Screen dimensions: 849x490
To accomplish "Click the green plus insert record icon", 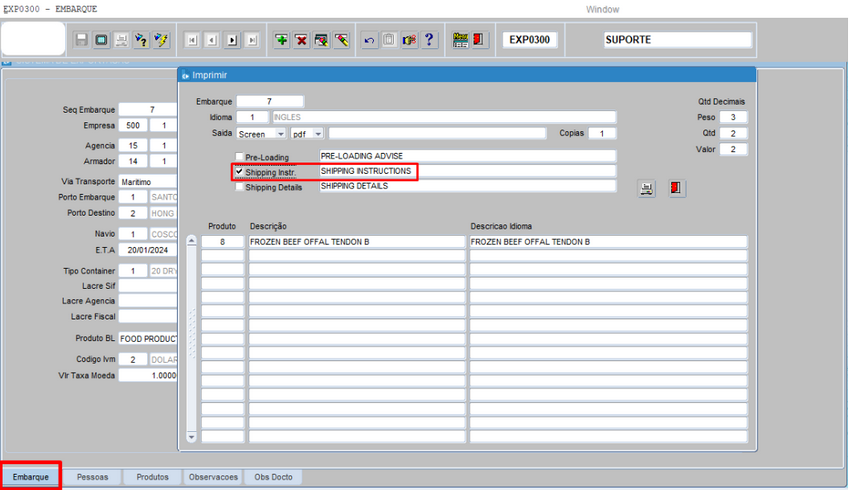I will [281, 40].
